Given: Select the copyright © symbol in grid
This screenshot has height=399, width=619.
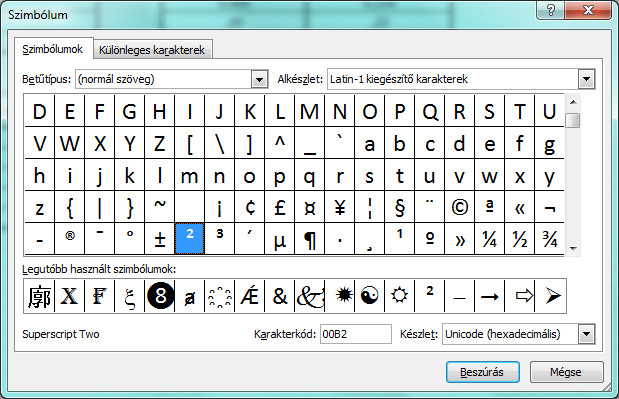Looking at the screenshot, I should pyautogui.click(x=460, y=207).
